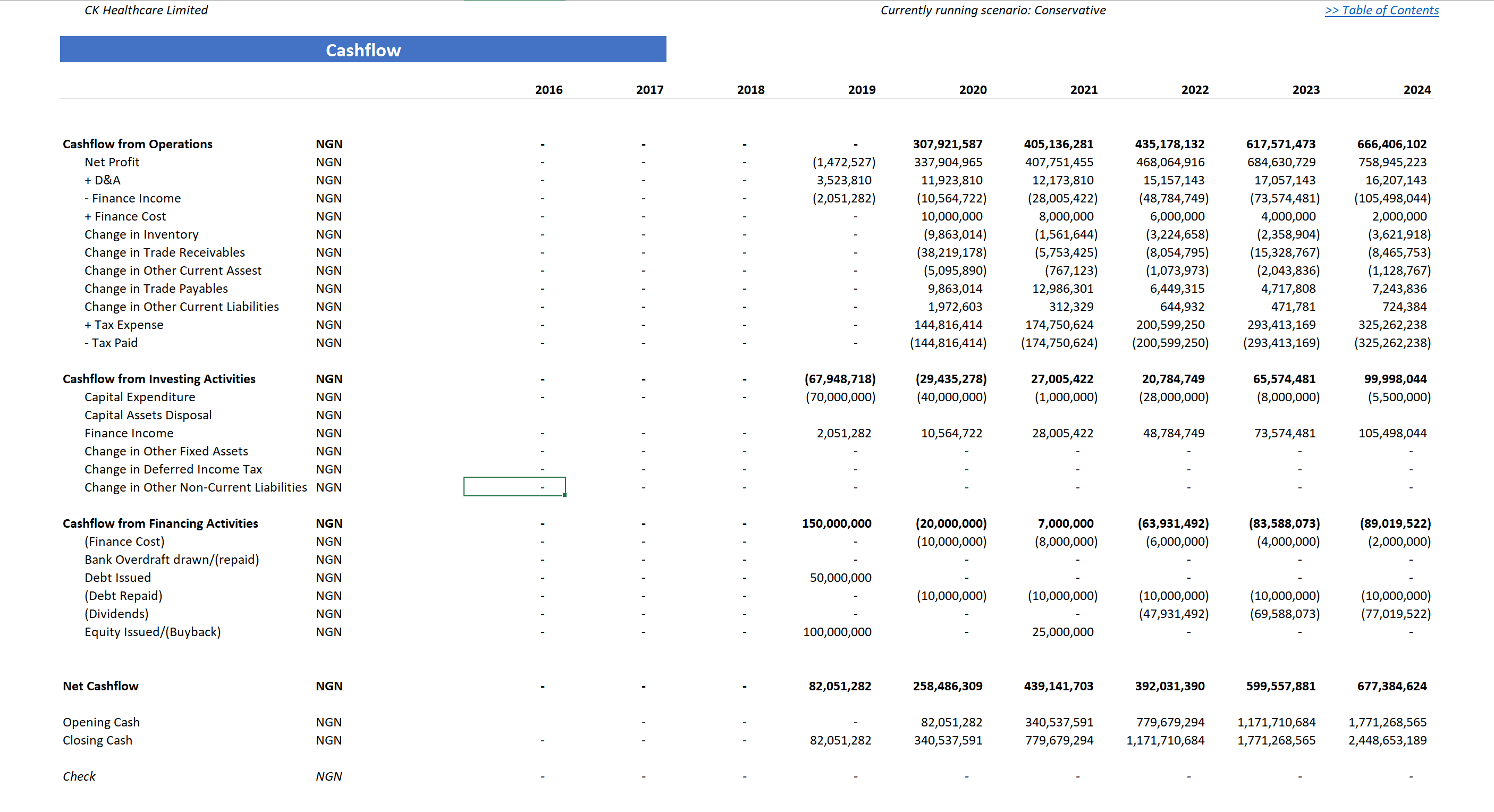Click the Closing Cash label
The image size is (1494, 812).
coord(97,740)
